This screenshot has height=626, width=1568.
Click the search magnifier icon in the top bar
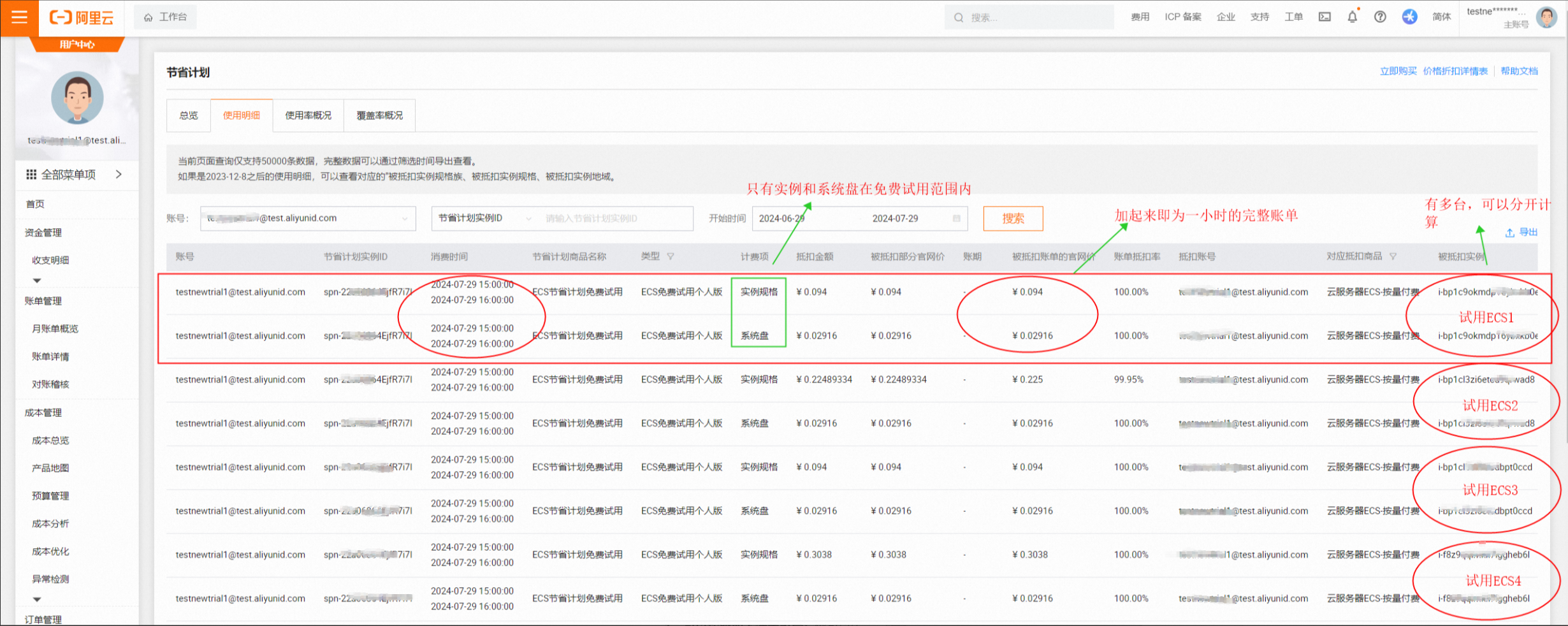coord(958,18)
